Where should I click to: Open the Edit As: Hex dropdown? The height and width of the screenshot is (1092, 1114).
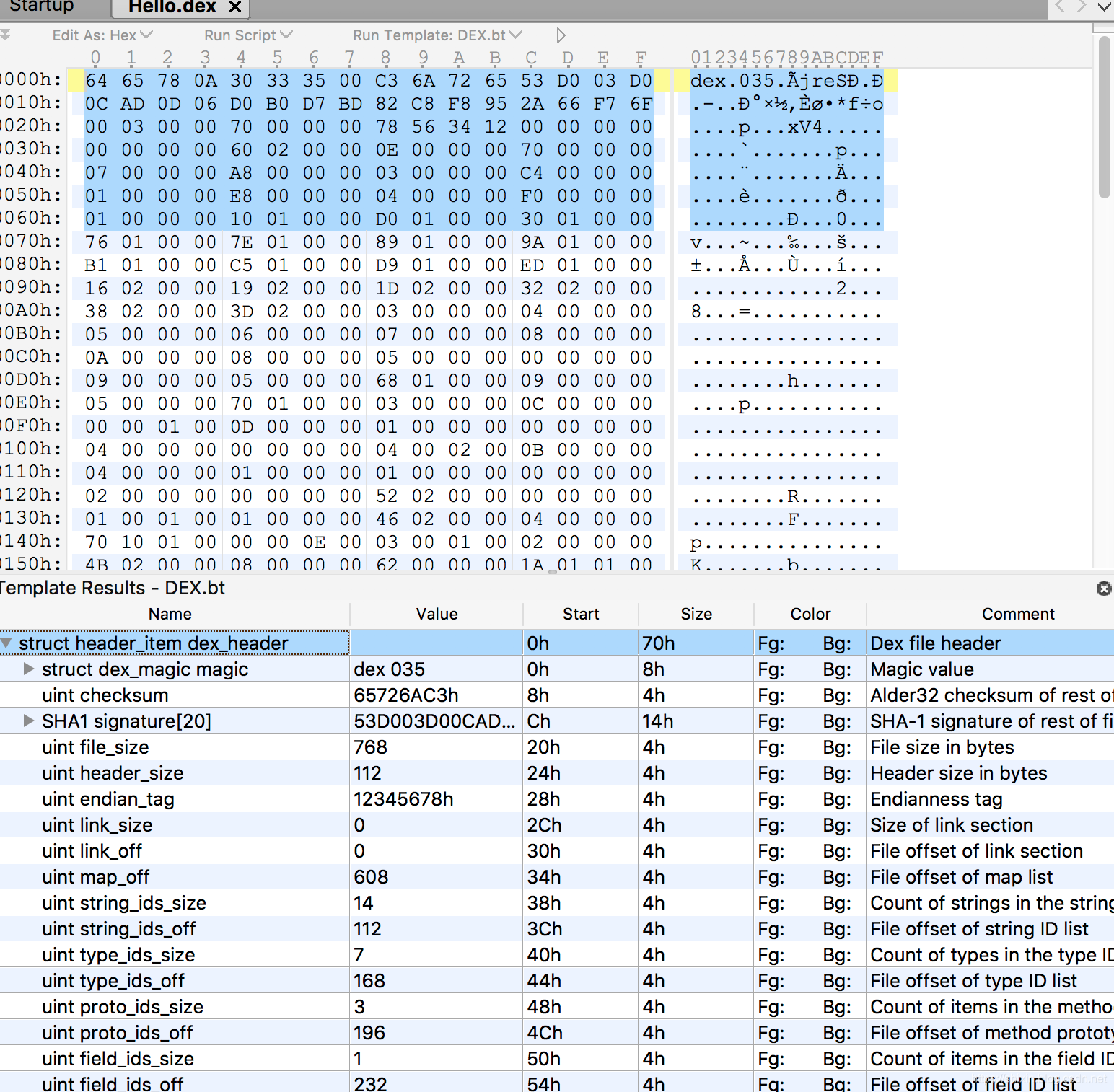102,35
